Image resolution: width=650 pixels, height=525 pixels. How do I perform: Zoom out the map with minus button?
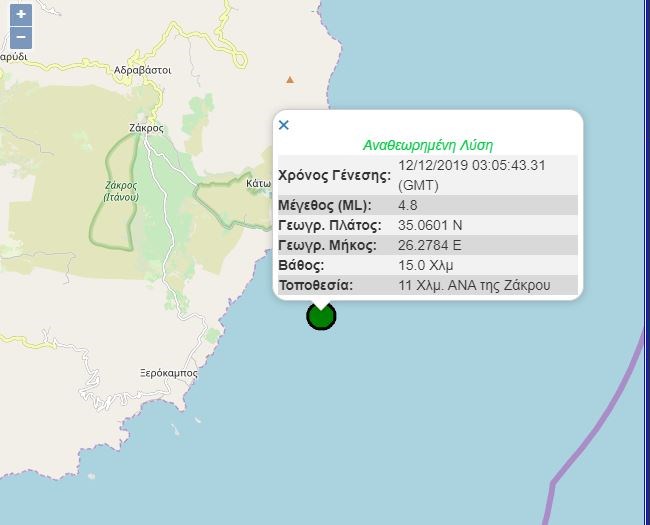click(21, 37)
